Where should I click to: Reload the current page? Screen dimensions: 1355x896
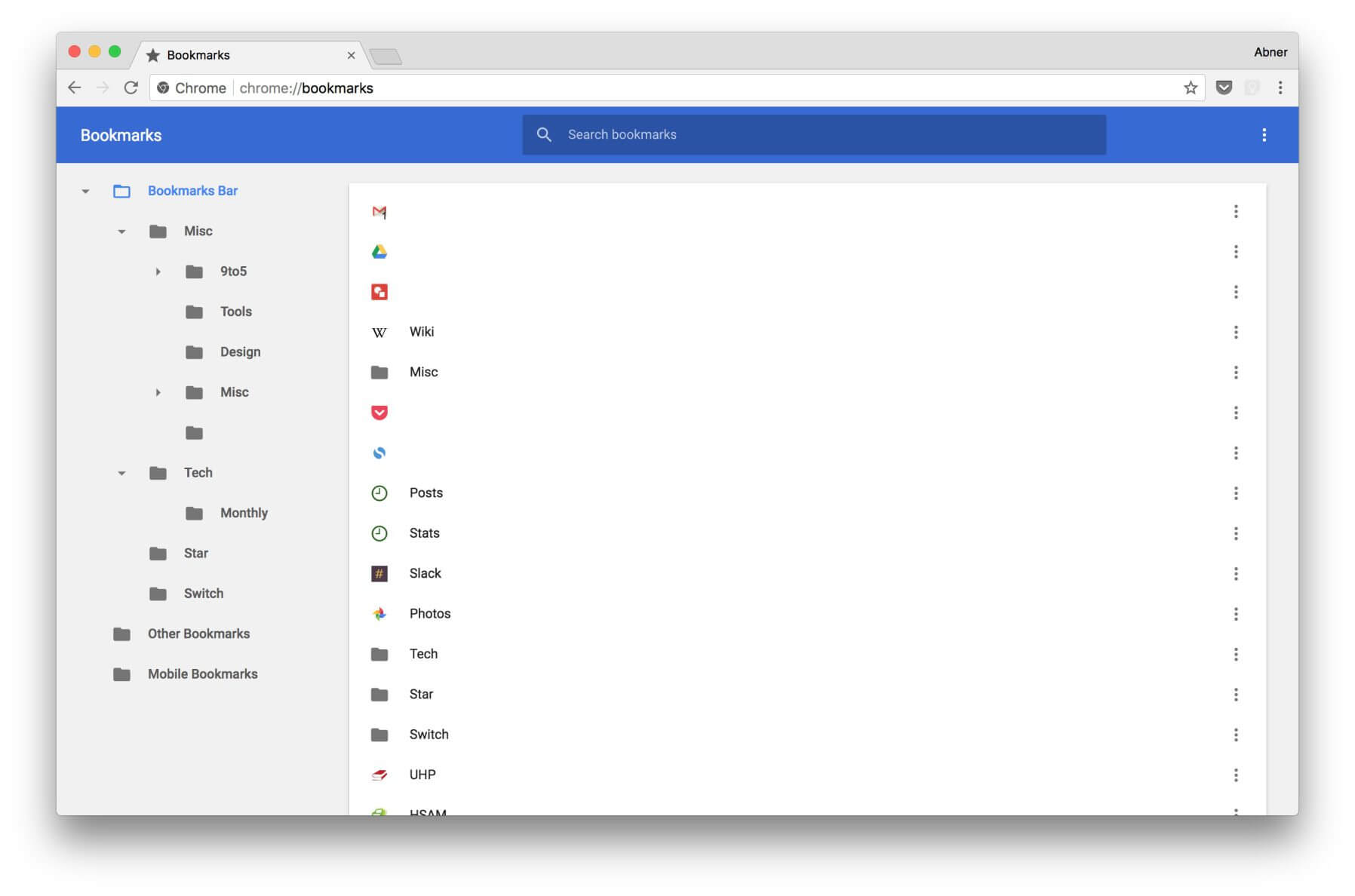[x=131, y=88]
